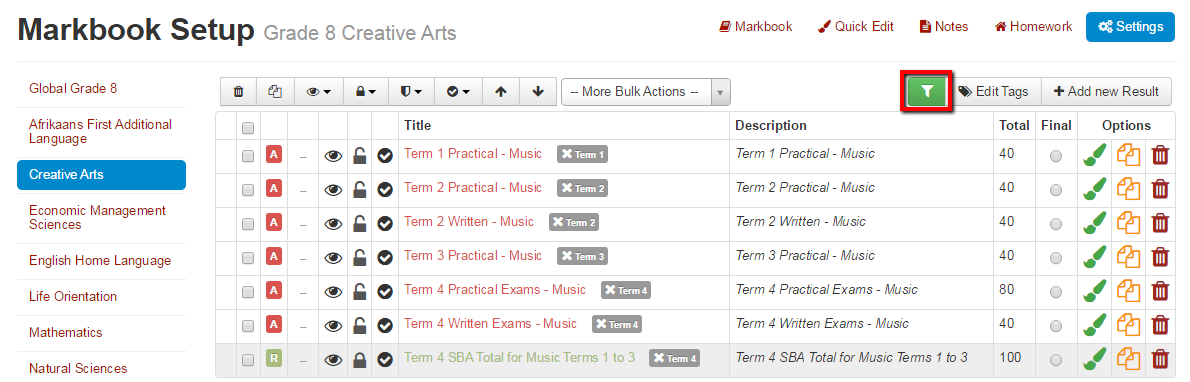Click the bulk delete trash toolbar icon
The image size is (1190, 382).
click(238, 91)
